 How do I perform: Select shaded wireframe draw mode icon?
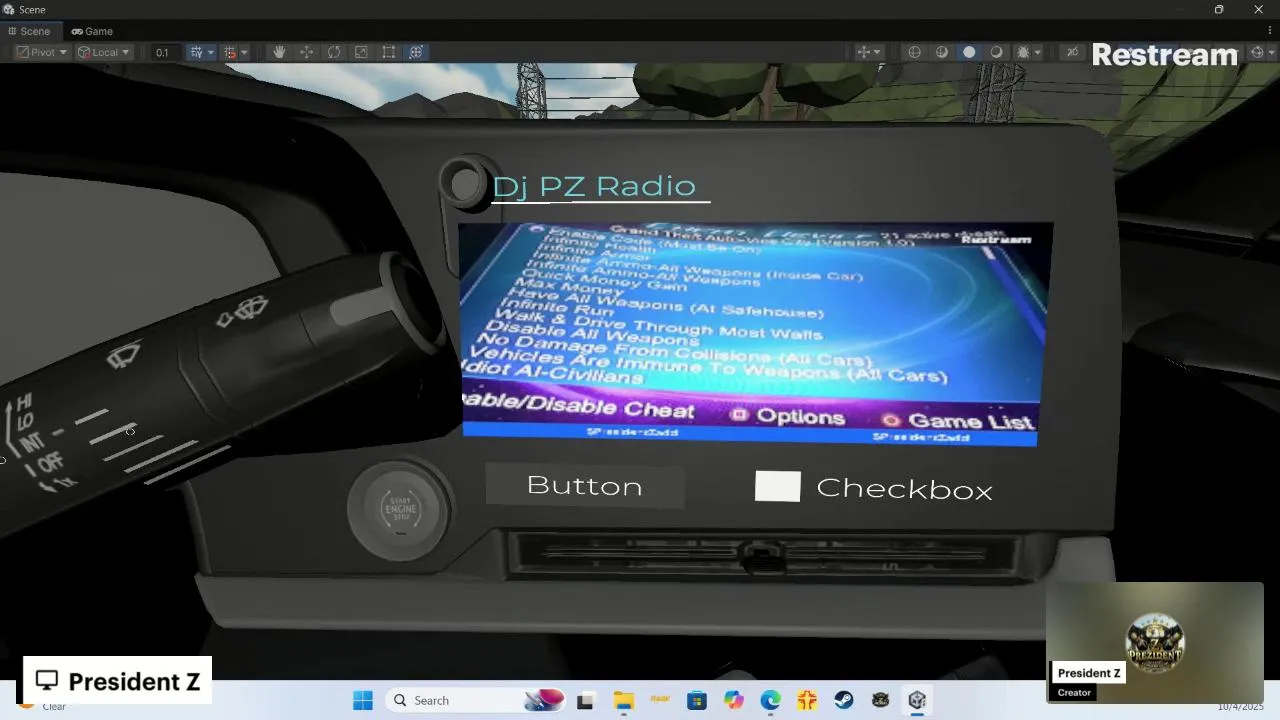(x=942, y=52)
